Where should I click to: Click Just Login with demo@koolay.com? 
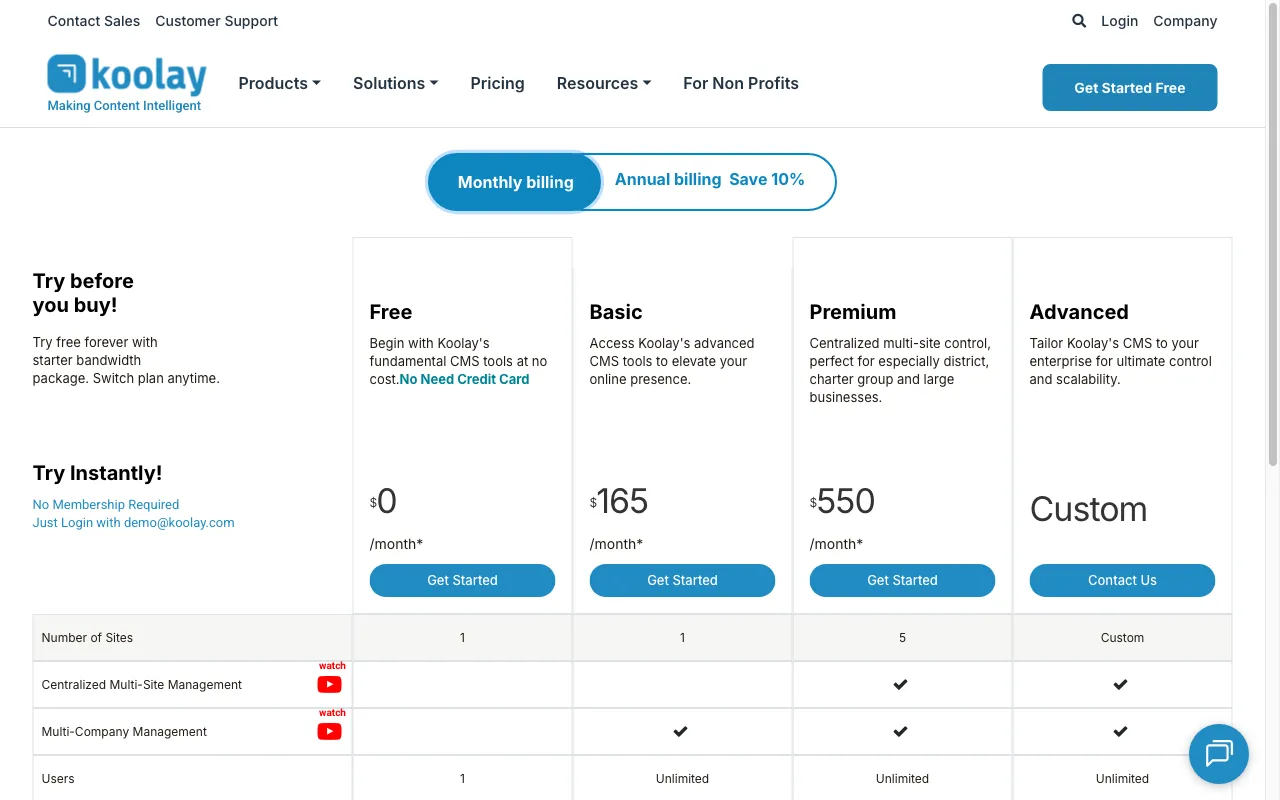pyautogui.click(x=133, y=523)
